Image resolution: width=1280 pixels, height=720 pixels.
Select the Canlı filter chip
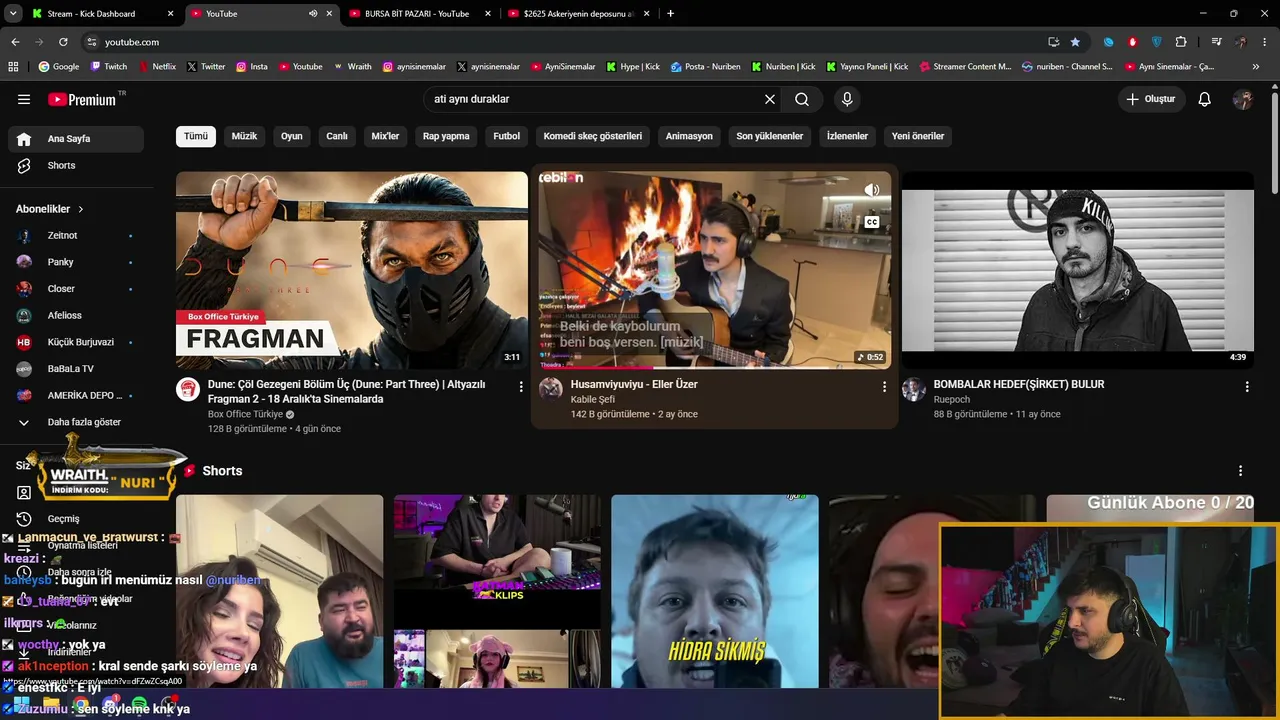(337, 136)
